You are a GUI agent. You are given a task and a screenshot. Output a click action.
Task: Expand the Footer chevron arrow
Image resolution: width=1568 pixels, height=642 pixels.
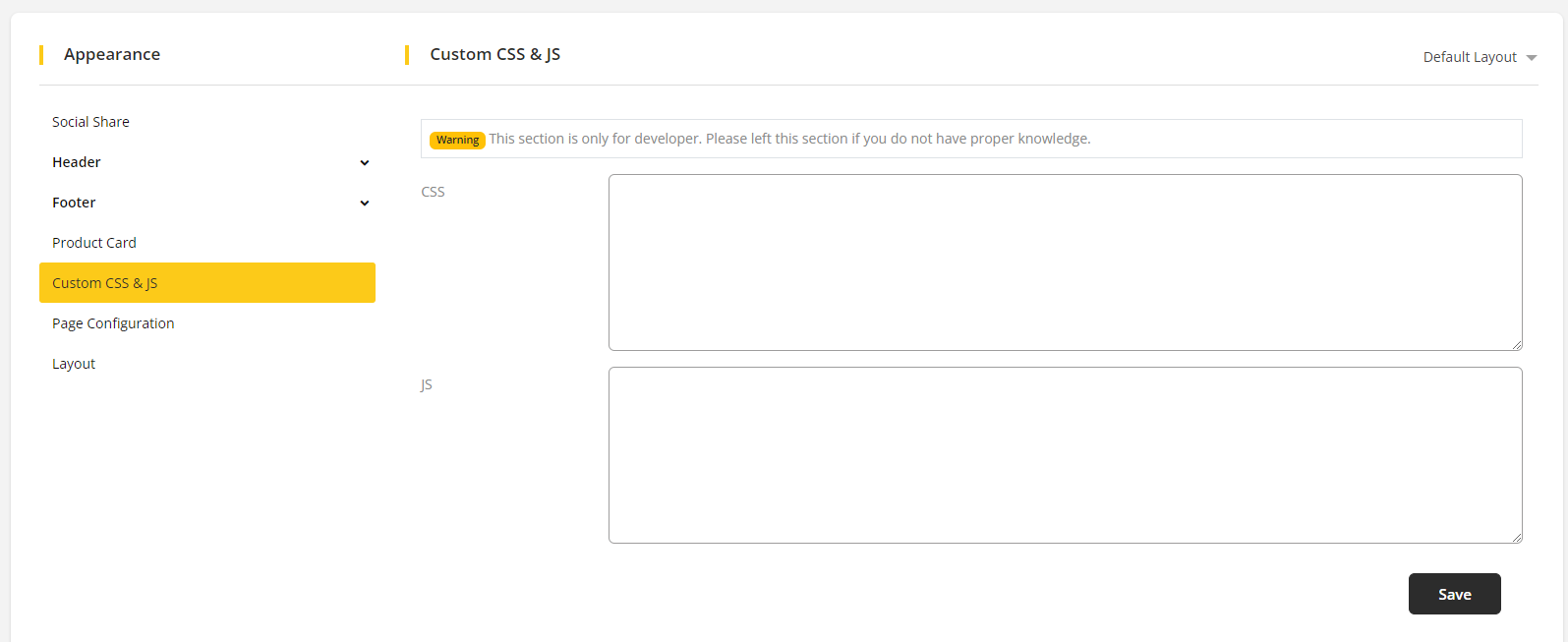tap(365, 204)
